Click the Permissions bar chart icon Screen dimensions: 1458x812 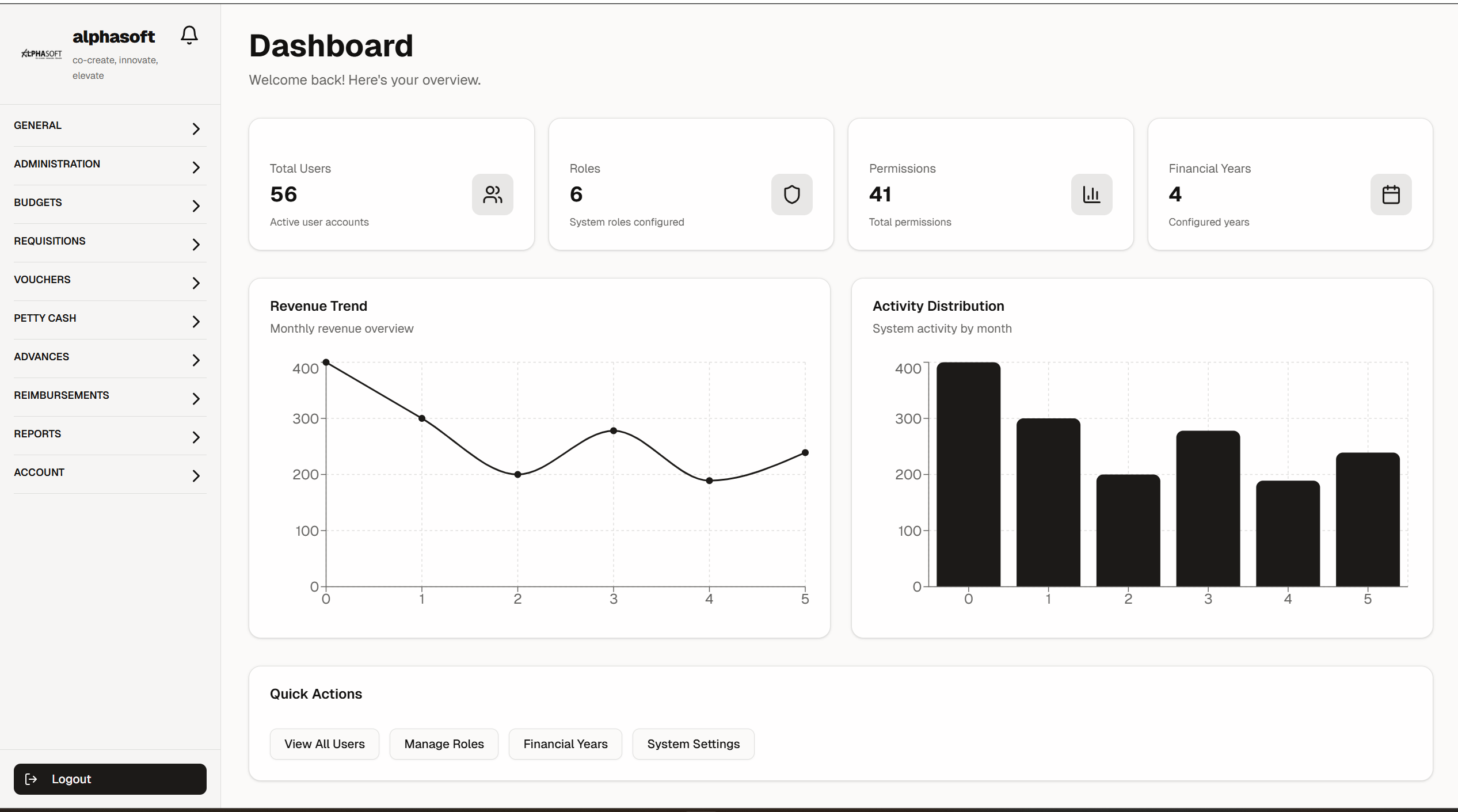[1091, 195]
